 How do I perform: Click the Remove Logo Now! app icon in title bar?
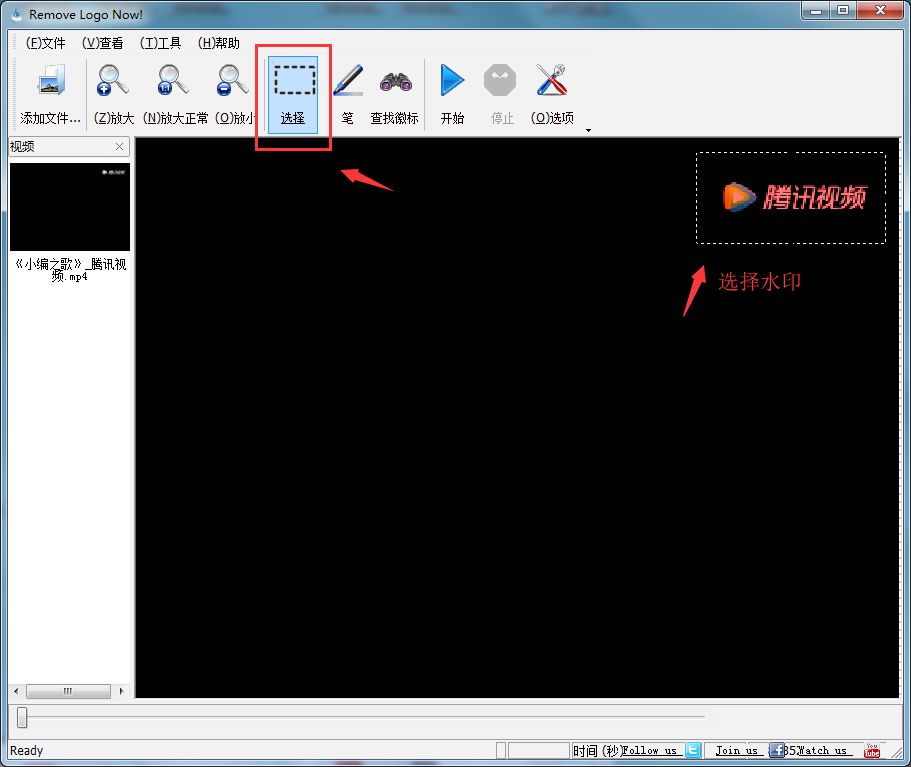17,14
